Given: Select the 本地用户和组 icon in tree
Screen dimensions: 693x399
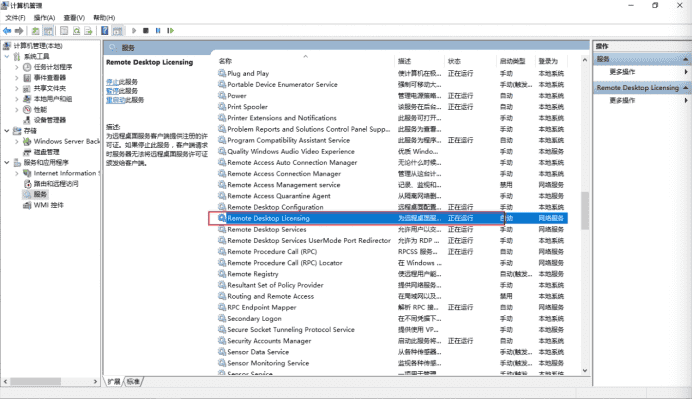Looking at the screenshot, I should [27, 99].
